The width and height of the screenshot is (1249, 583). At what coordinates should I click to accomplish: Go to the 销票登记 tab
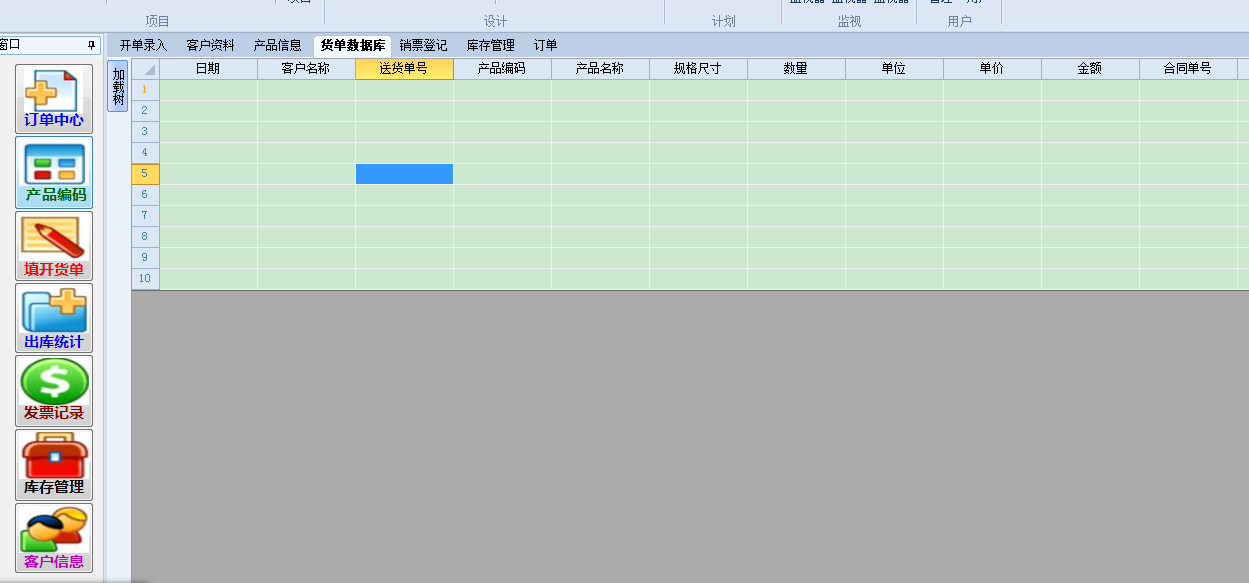point(423,45)
